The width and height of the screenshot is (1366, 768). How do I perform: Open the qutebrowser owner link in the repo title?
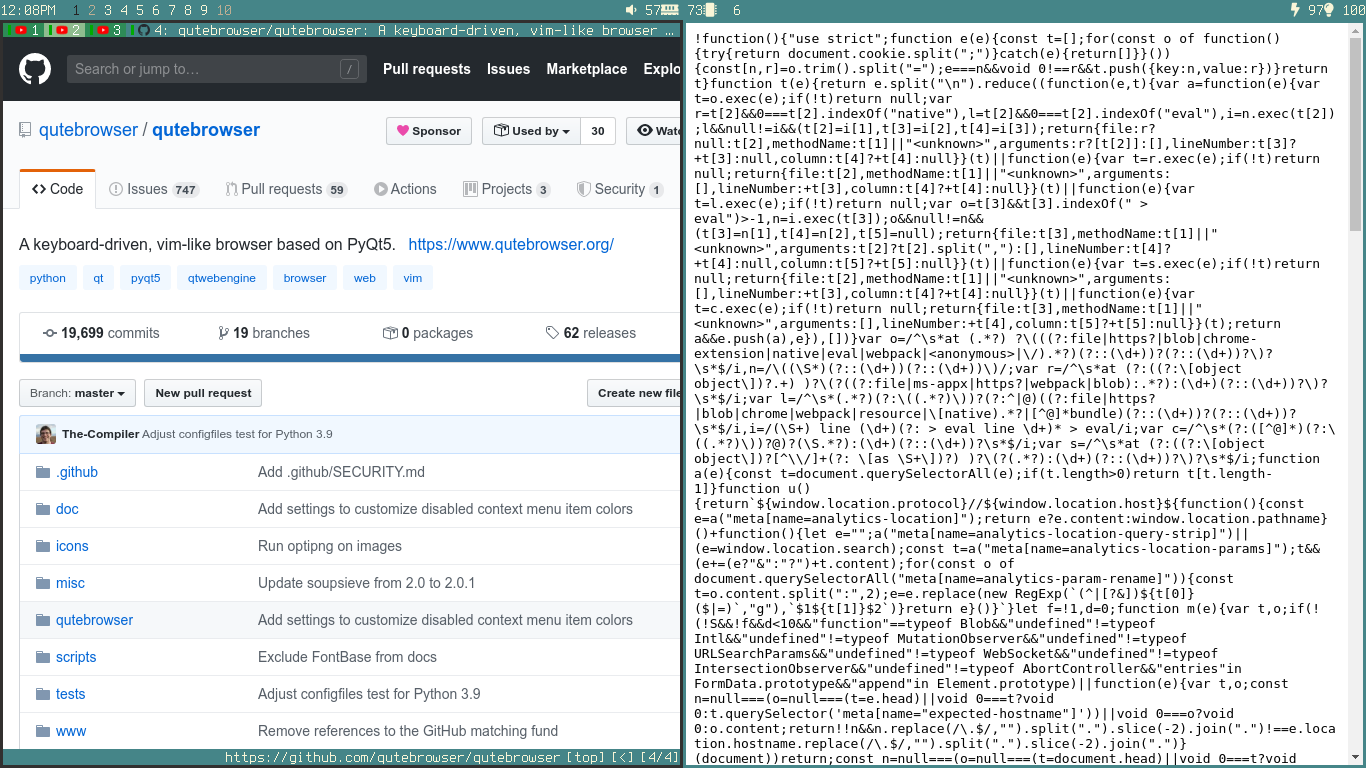pos(88,130)
